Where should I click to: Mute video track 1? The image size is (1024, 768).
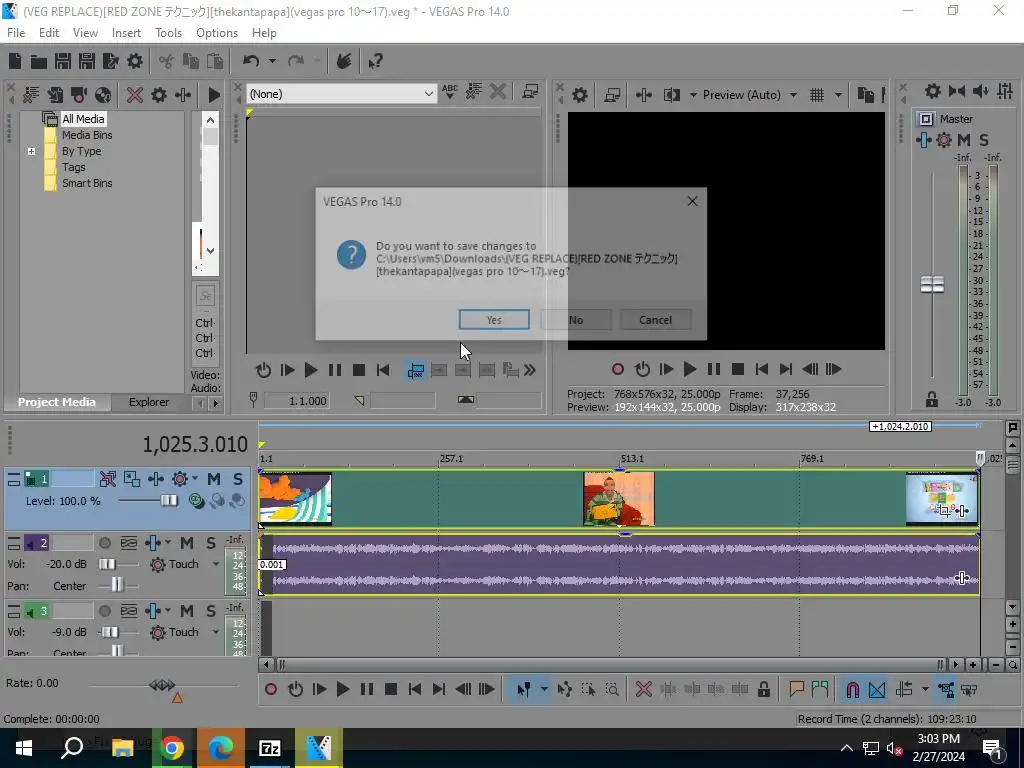coord(214,479)
